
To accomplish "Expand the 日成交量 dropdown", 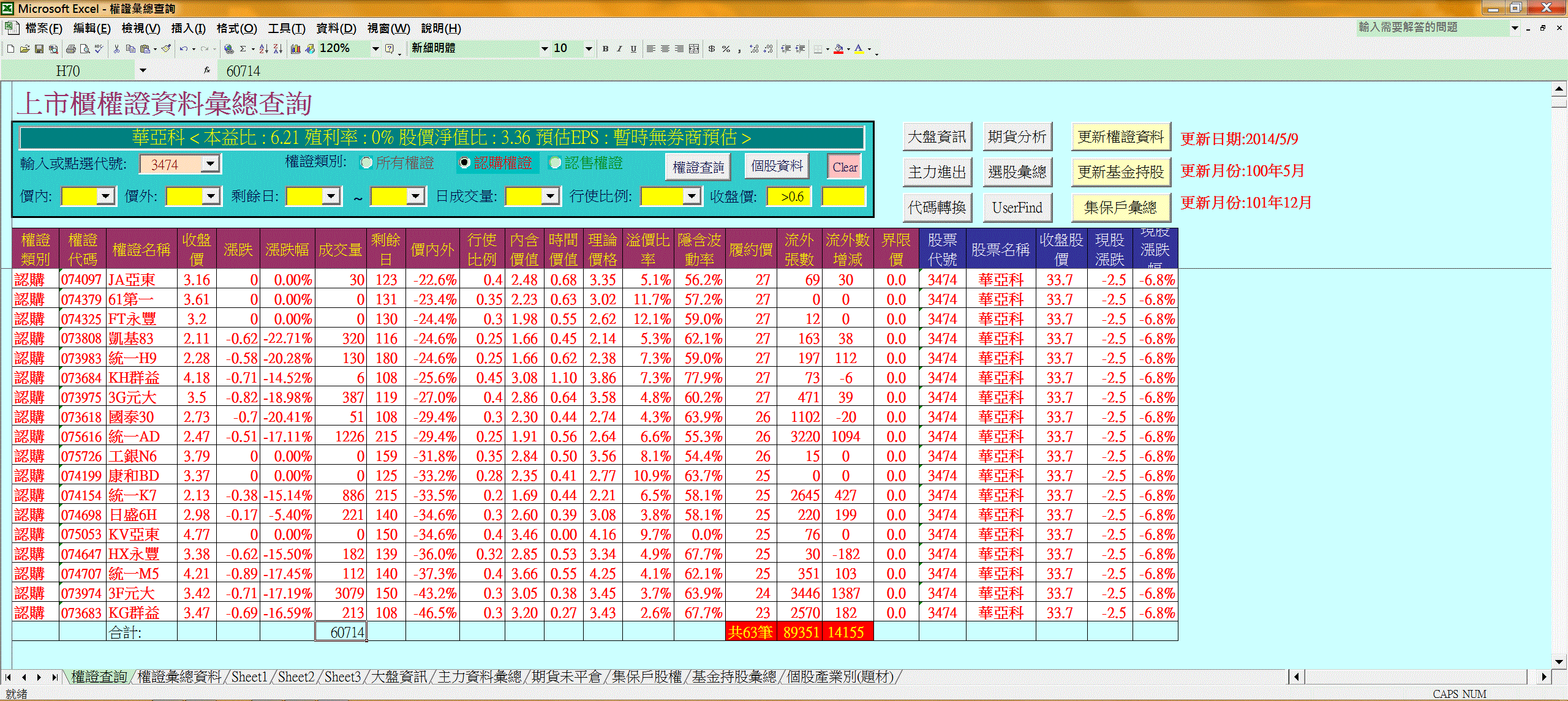I will [550, 196].
